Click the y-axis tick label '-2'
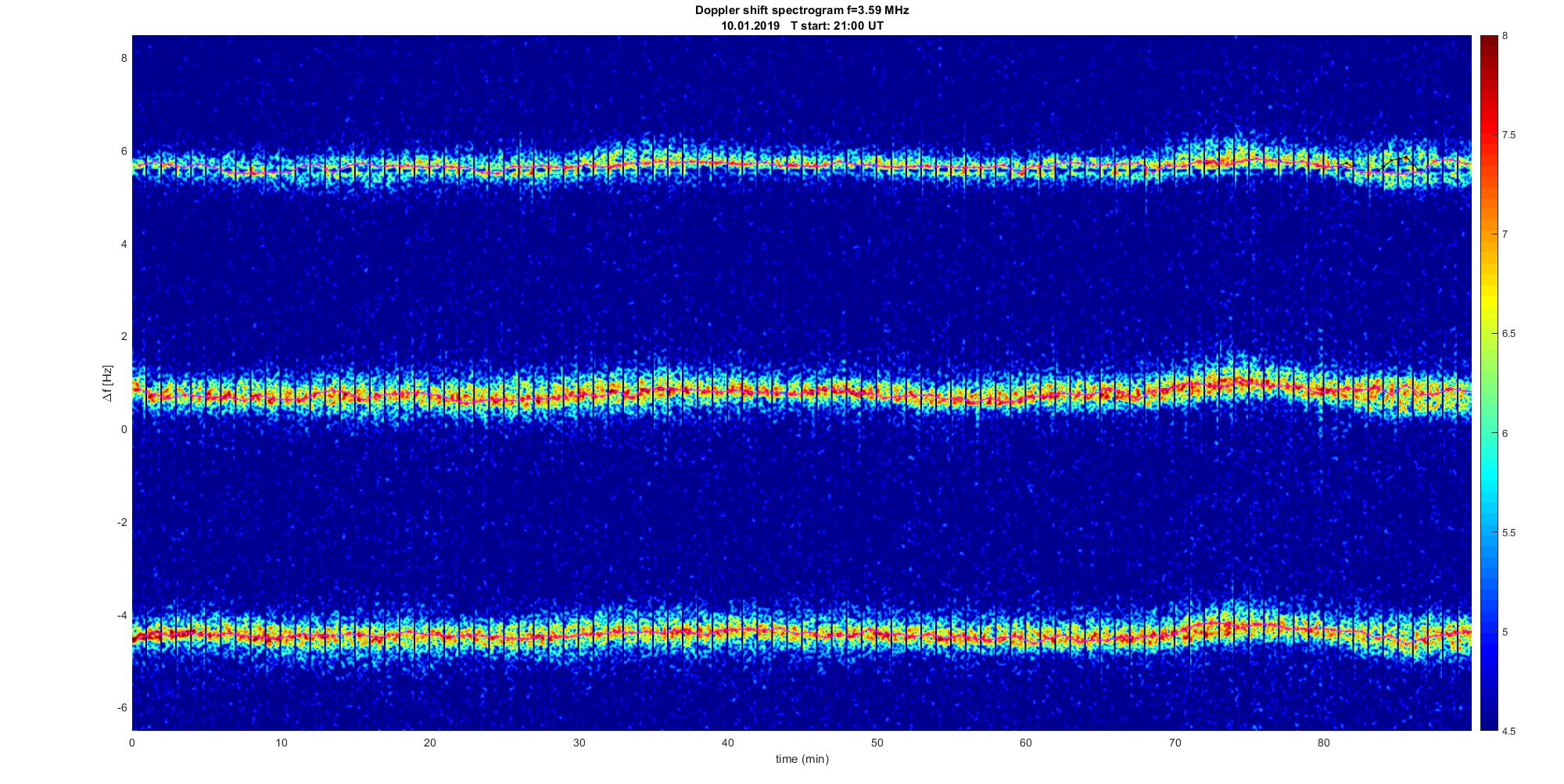The width and height of the screenshot is (1564, 784). pyautogui.click(x=122, y=522)
